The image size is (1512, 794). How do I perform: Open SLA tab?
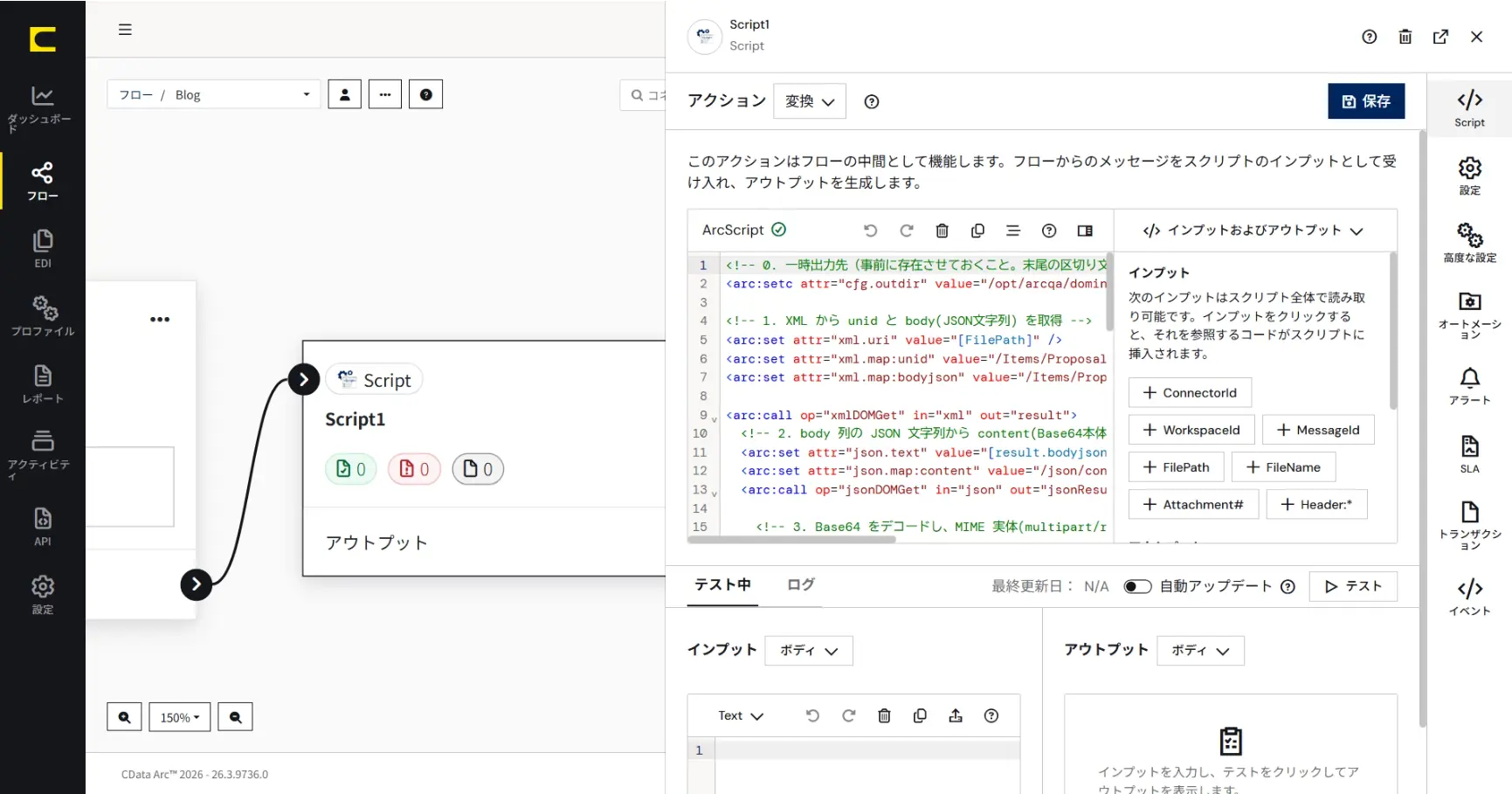tap(1469, 454)
